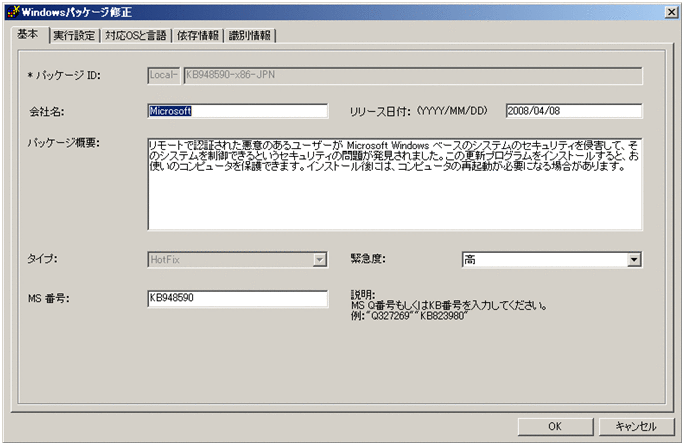
Task: Confirm with the OK button
Action: click(x=555, y=426)
